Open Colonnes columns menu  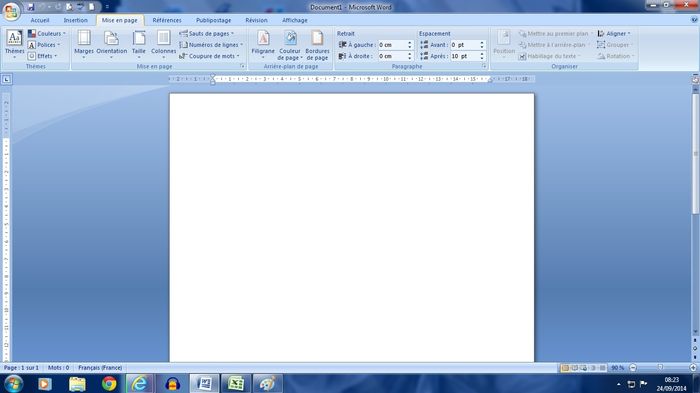(x=163, y=45)
